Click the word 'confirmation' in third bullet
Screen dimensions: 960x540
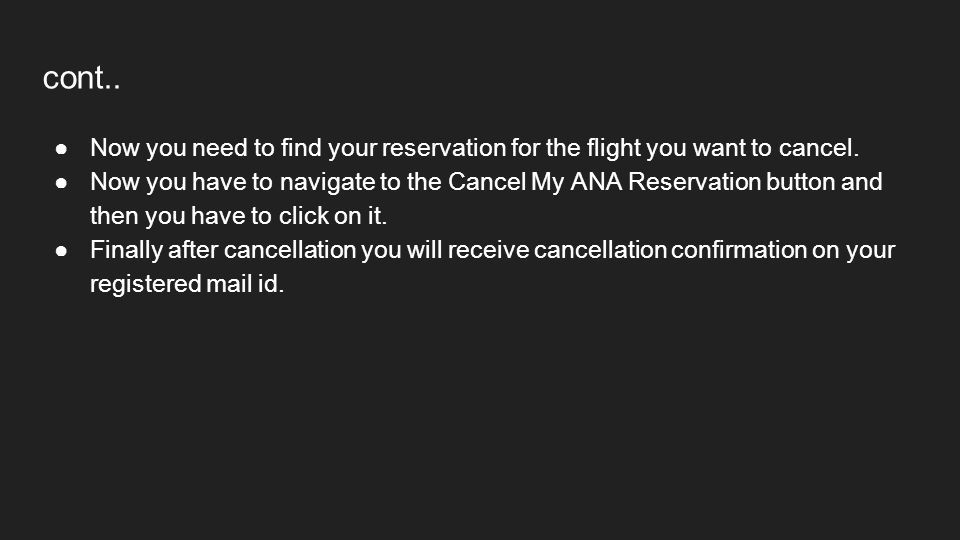(739, 250)
